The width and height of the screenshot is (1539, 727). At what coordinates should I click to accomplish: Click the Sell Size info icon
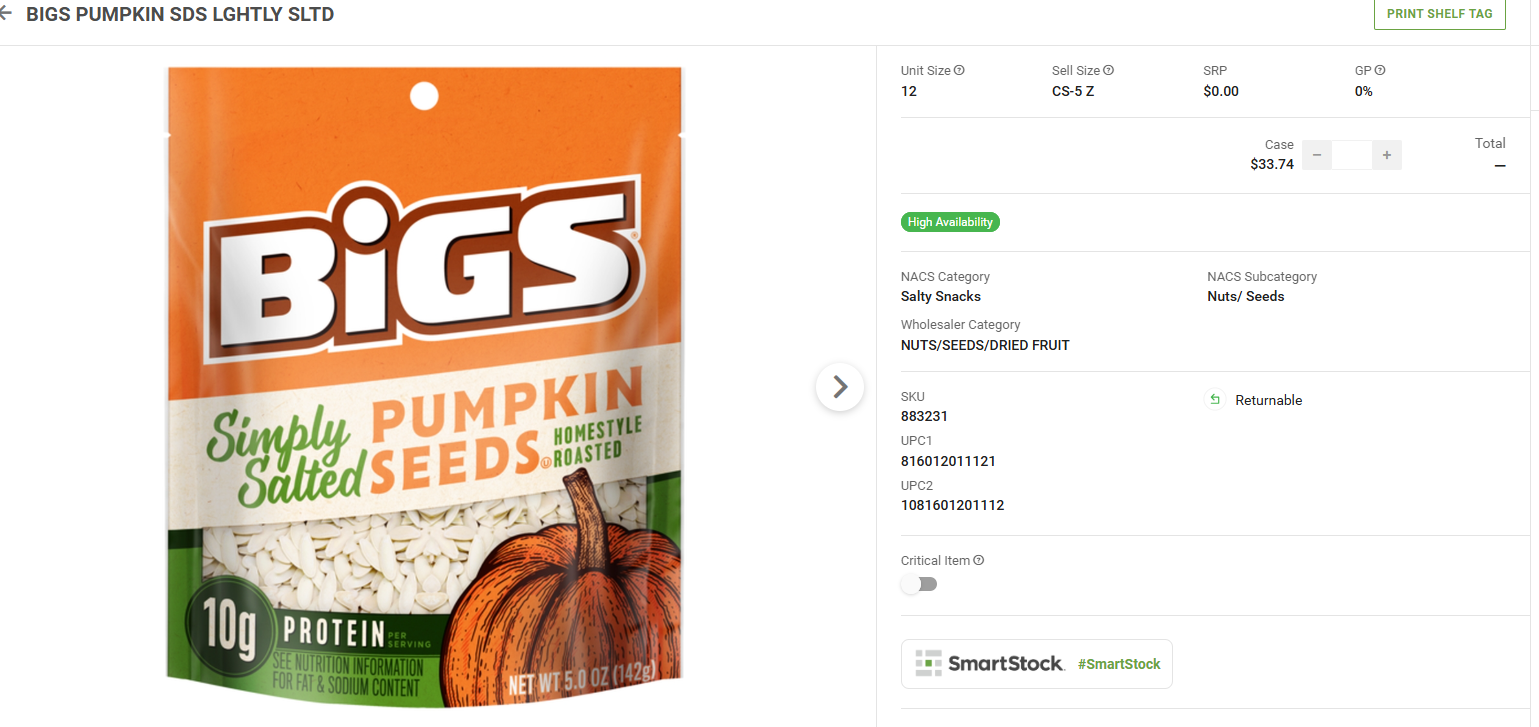click(x=1108, y=71)
